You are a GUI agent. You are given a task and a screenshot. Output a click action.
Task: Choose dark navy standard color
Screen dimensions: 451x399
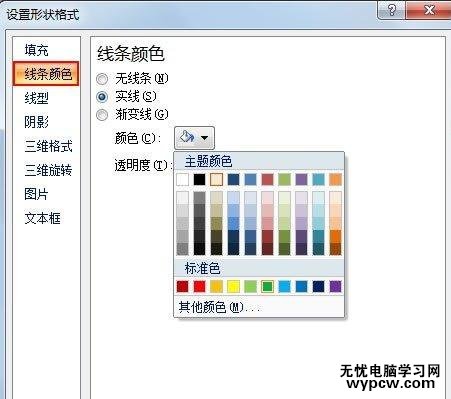(318, 286)
